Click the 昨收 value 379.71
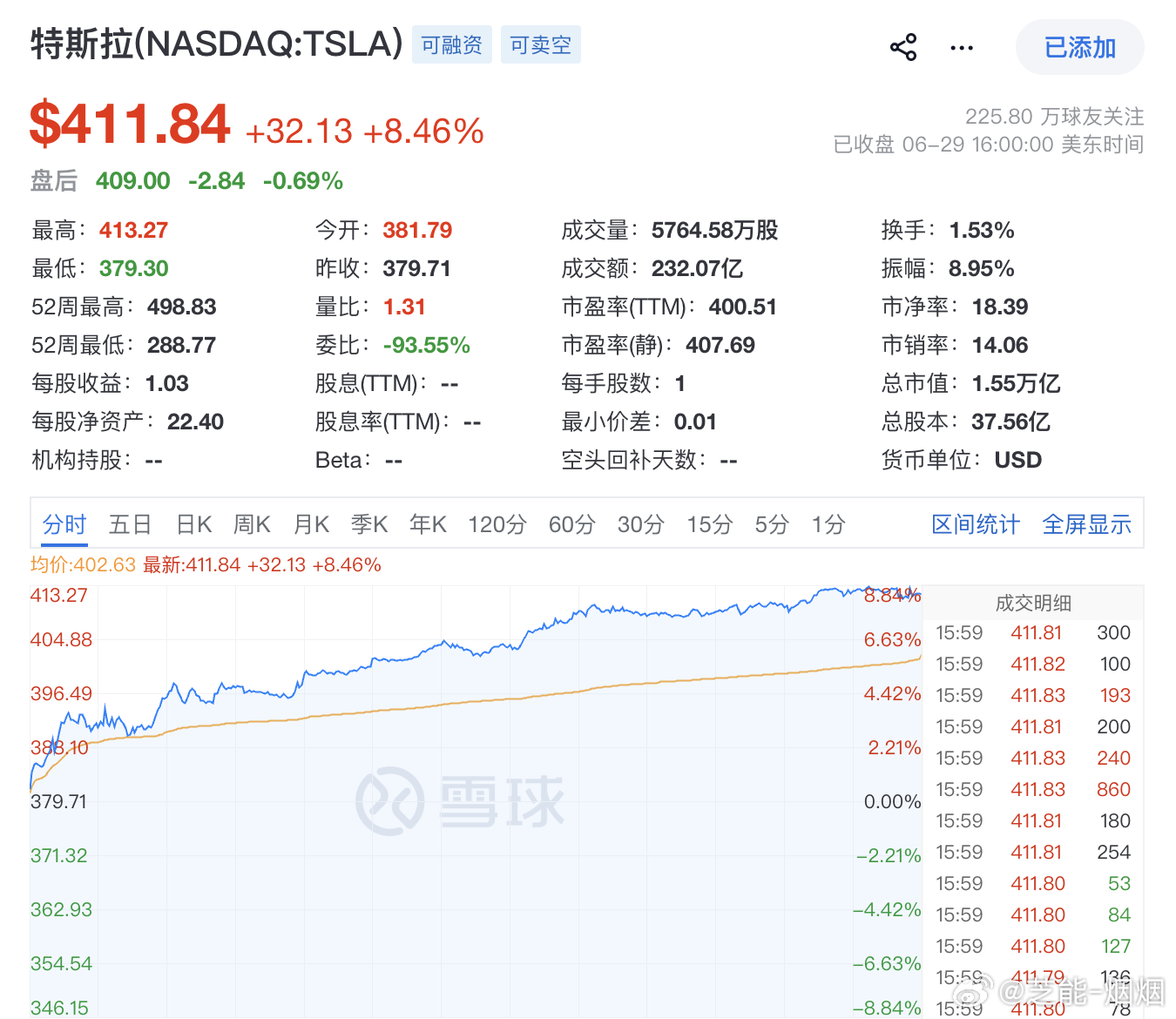Screen dimensions: 1176x1019 [416, 269]
